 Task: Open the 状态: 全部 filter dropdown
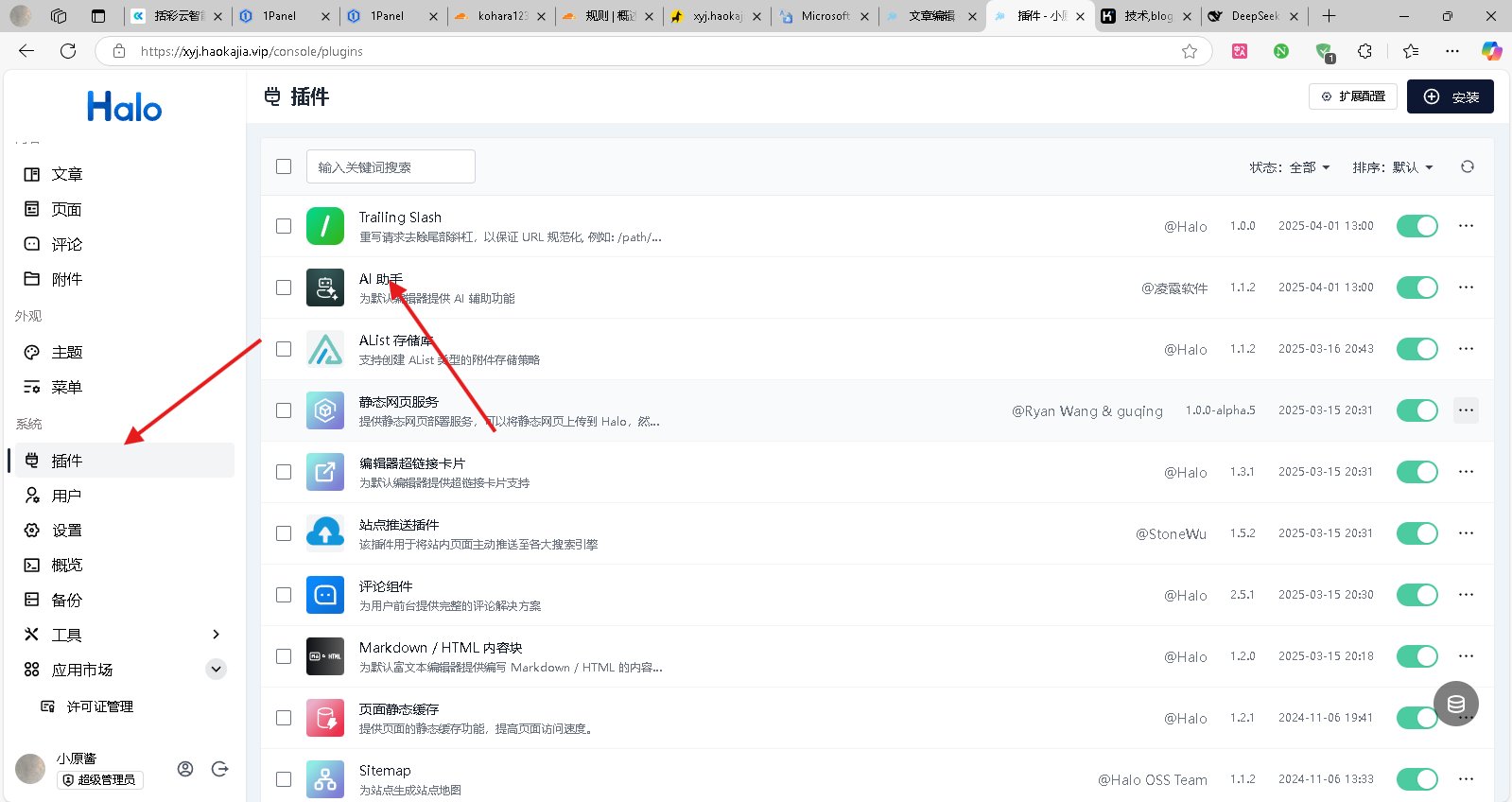pyautogui.click(x=1290, y=167)
